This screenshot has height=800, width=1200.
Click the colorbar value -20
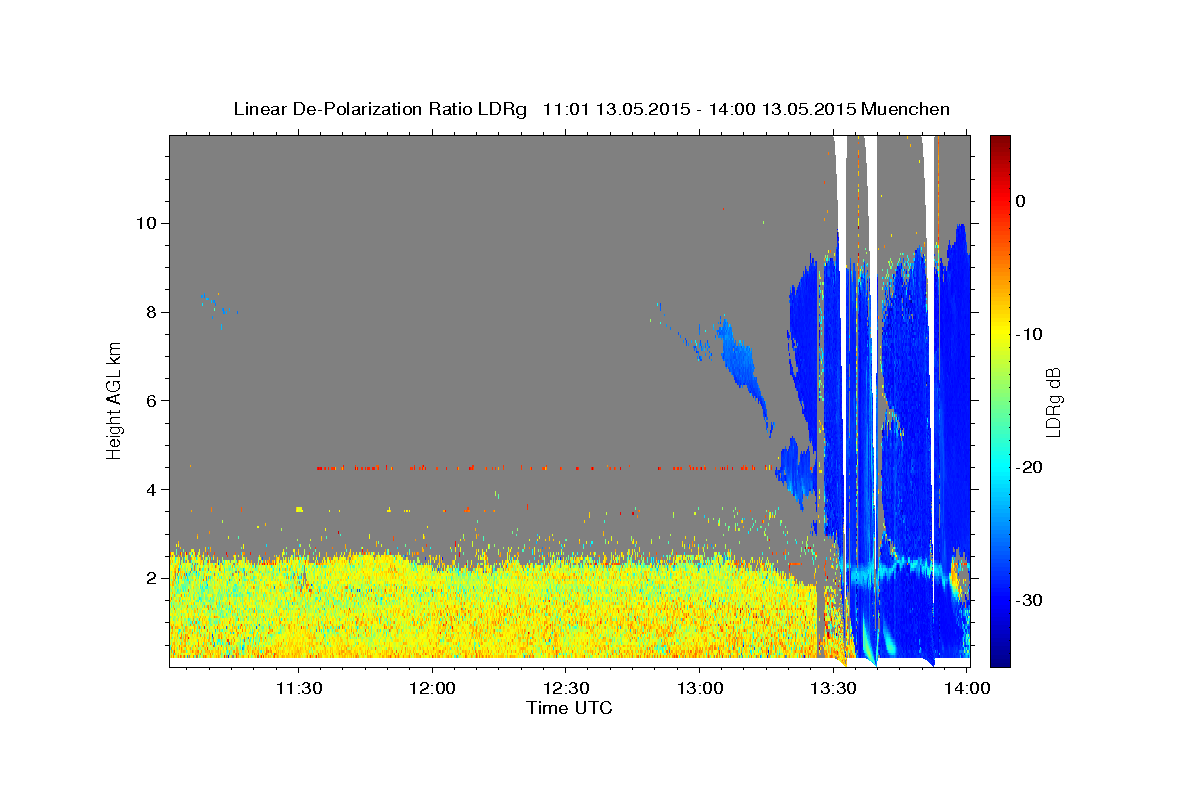[1028, 467]
